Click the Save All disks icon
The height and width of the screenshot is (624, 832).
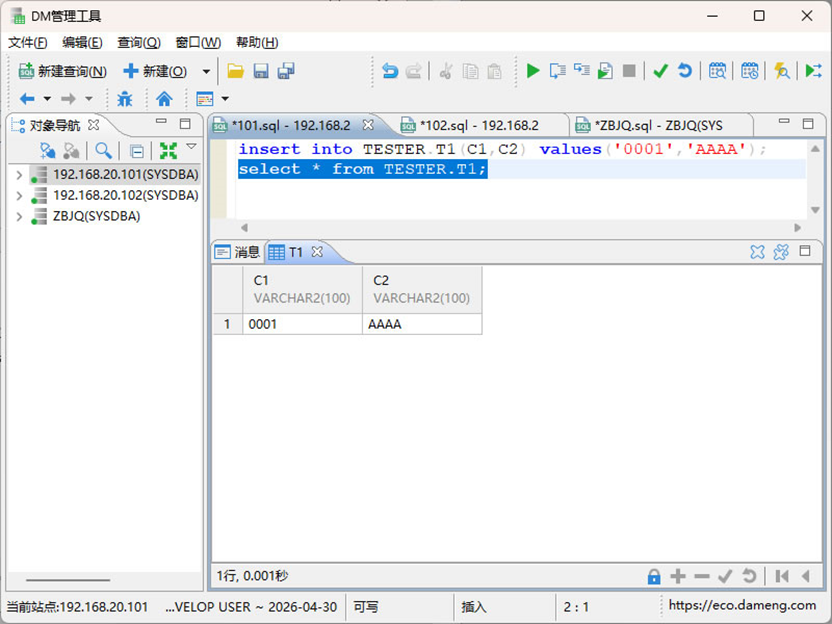[x=286, y=71]
